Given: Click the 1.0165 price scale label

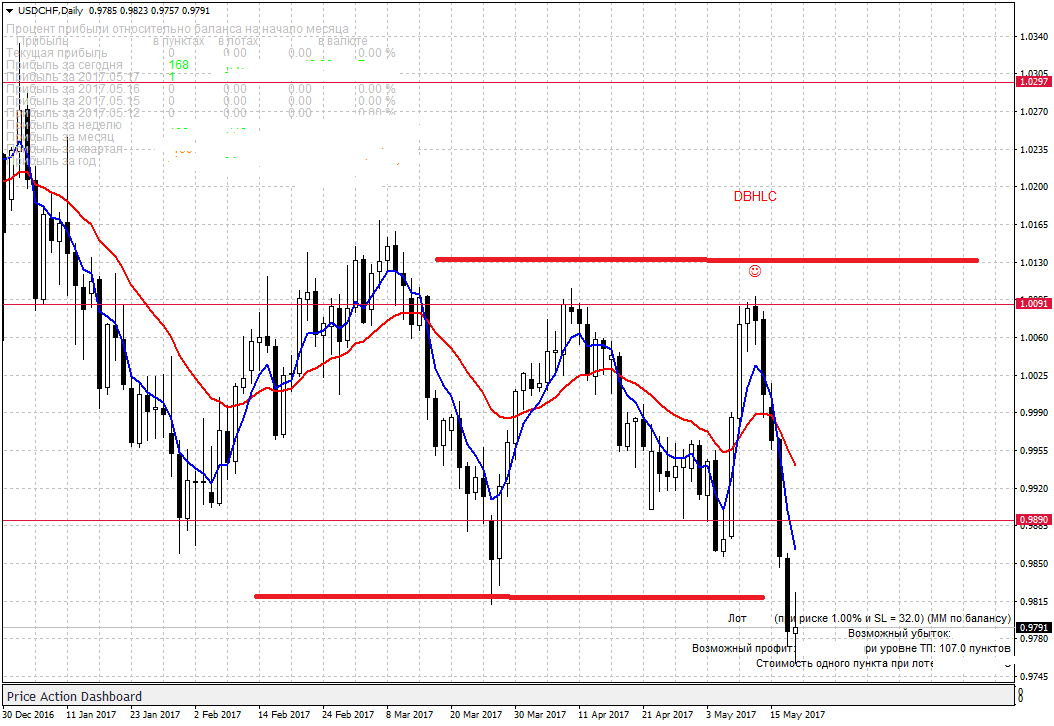Looking at the screenshot, I should tap(1034, 225).
